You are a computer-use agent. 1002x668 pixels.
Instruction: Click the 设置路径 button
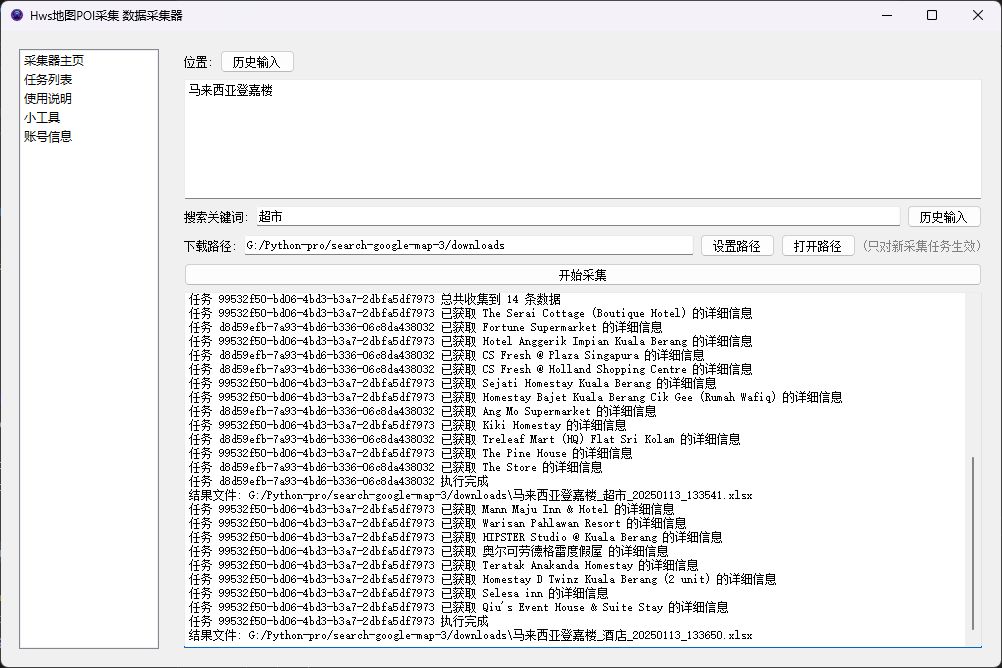[x=737, y=245]
